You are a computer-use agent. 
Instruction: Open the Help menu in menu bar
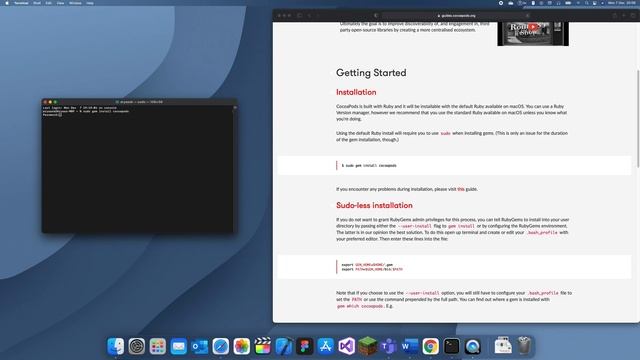[x=90, y=3]
